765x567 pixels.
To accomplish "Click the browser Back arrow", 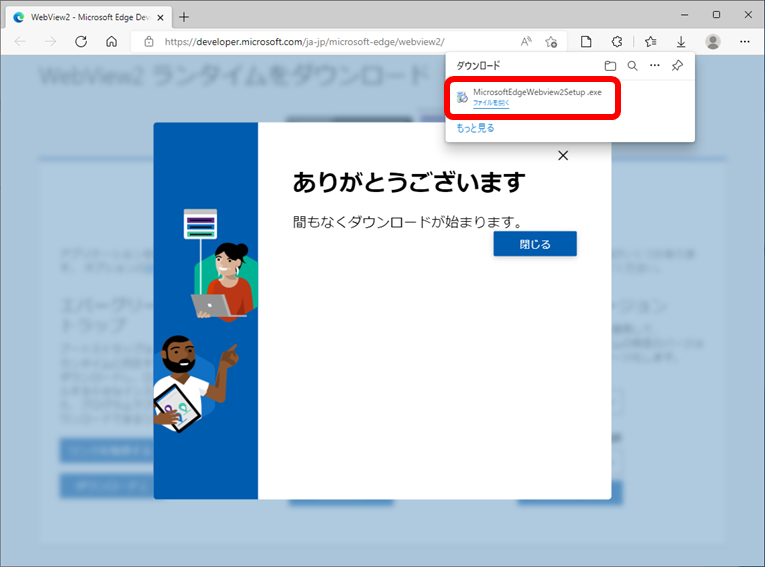I will pyautogui.click(x=20, y=41).
